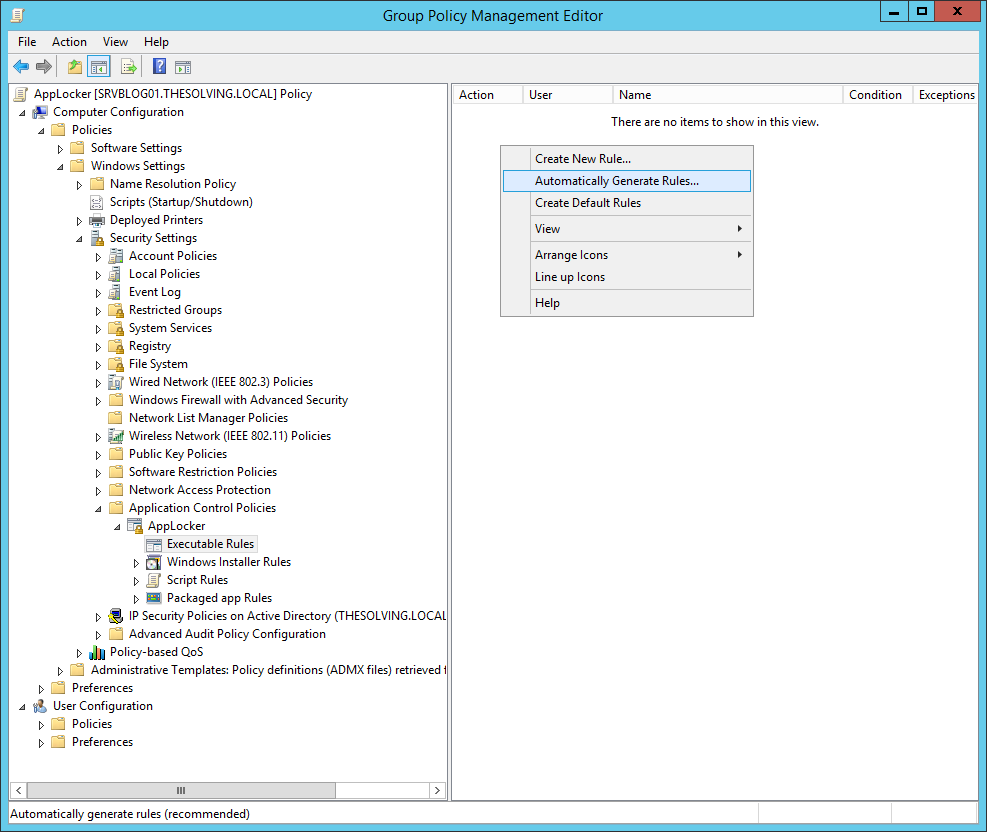Click the Packaged app Rules icon
Viewport: 987px width, 832px height.
click(x=154, y=598)
